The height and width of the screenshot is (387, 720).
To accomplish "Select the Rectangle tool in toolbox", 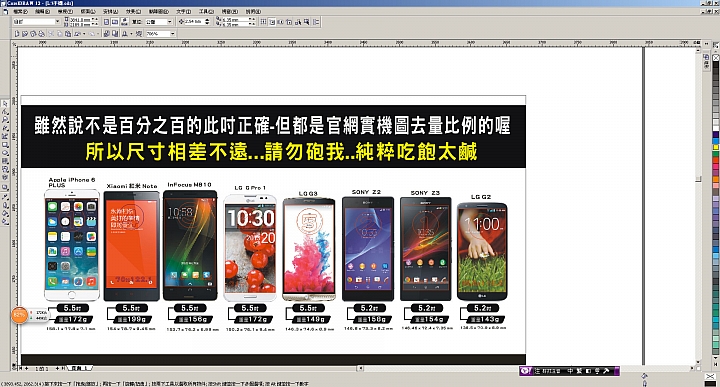I will [6, 144].
